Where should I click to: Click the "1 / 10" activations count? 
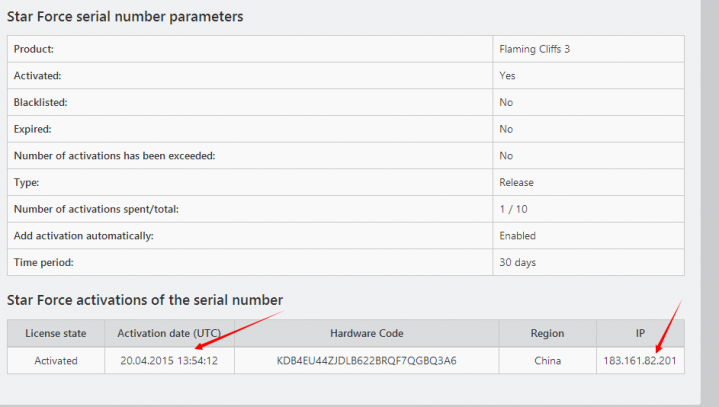click(x=512, y=209)
